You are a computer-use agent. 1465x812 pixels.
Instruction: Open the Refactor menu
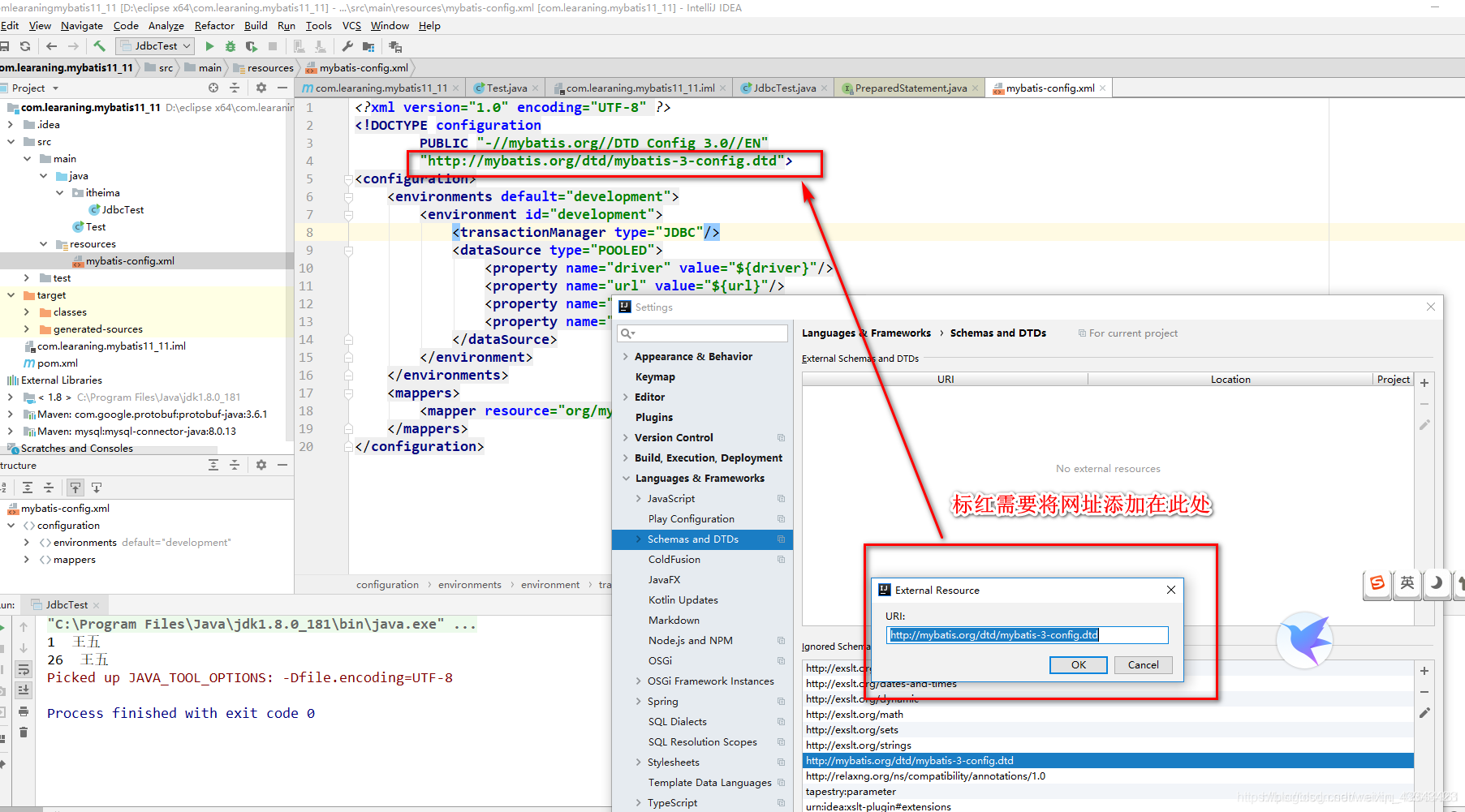coord(214,26)
